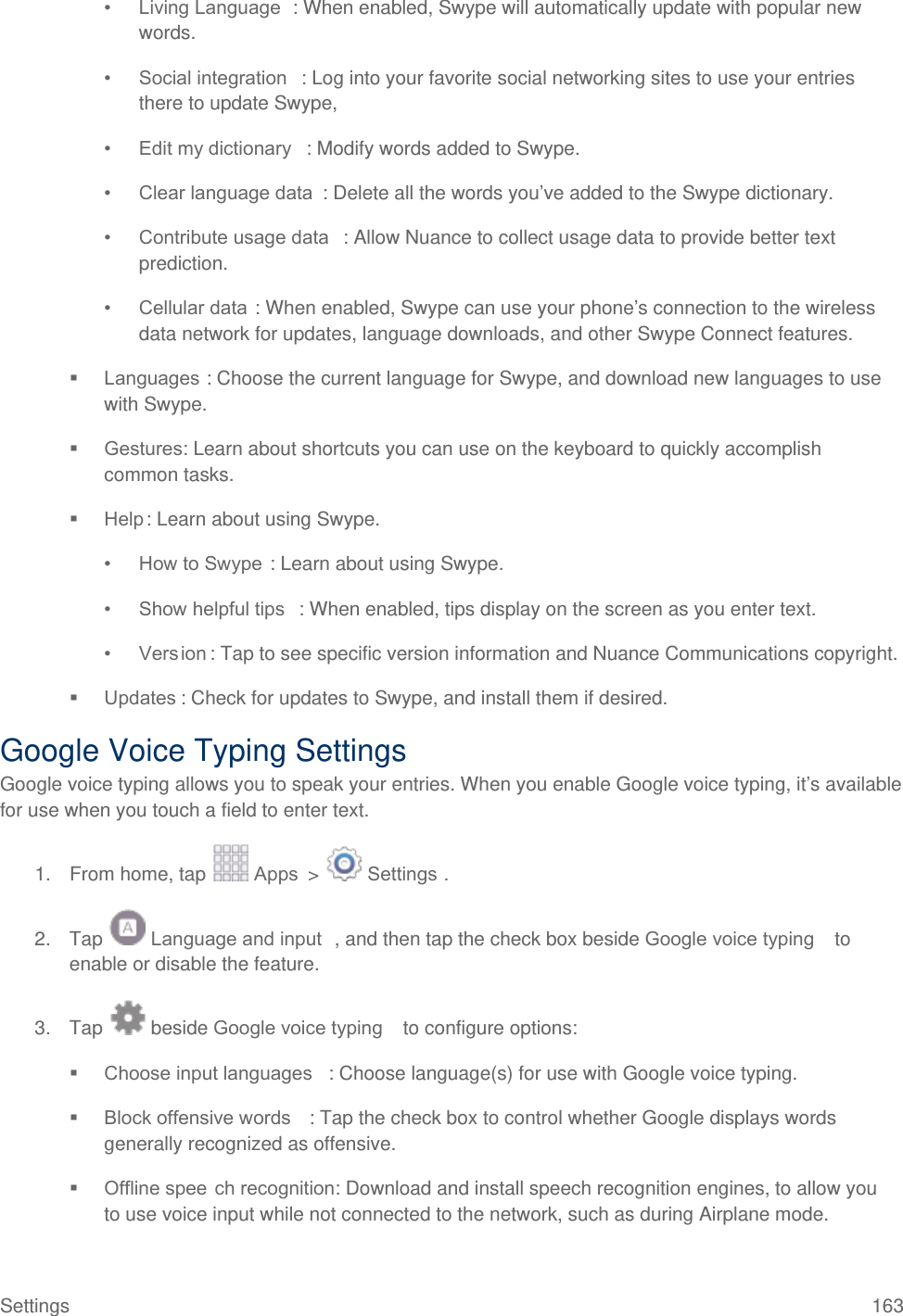Viewport: 903px width, 1316px height.
Task: Click the Clear language data label
Action: tap(225, 193)
